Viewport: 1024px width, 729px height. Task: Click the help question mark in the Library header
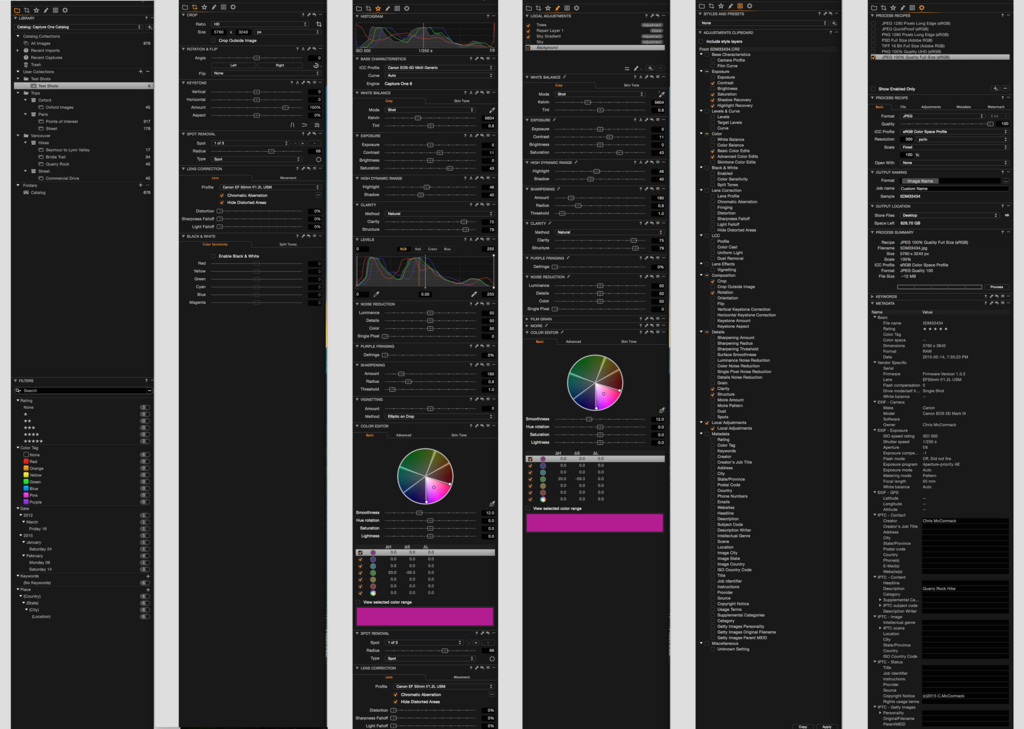click(x=146, y=18)
